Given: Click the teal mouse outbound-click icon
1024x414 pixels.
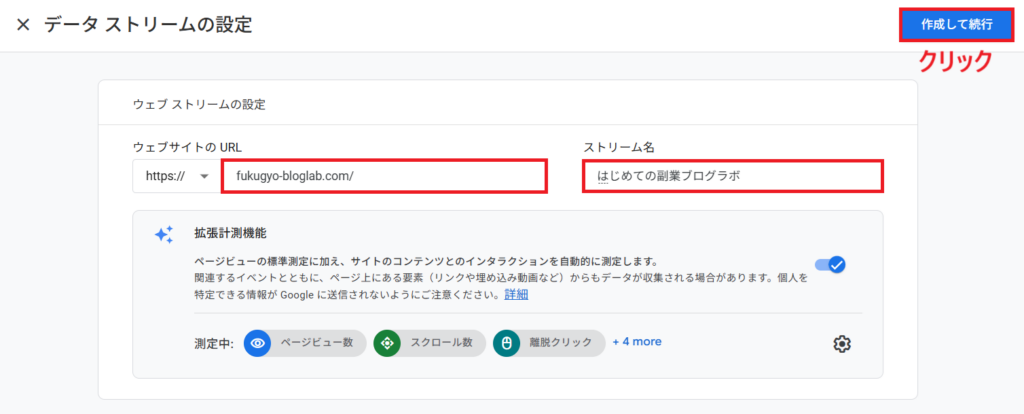Looking at the screenshot, I should pyautogui.click(x=506, y=343).
